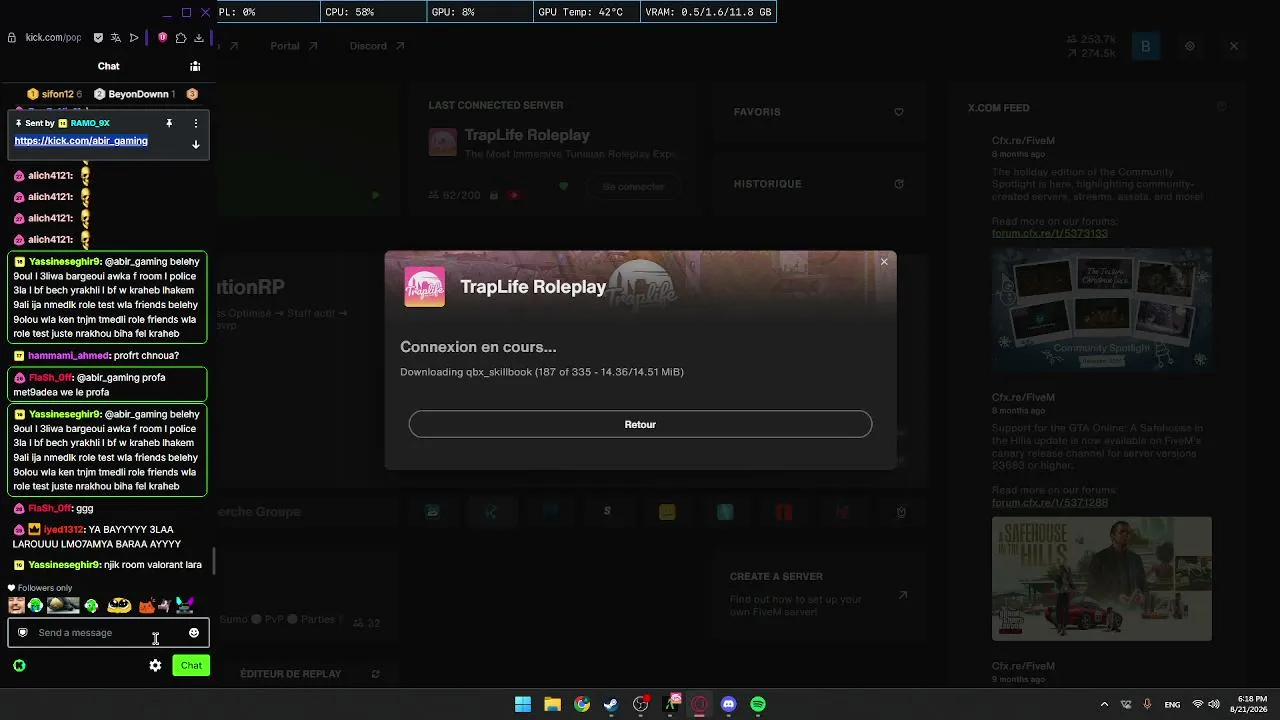Viewport: 1280px width, 720px height.
Task: Open forum.cfx.re/t/5371288 link in X.com feed
Action: click(x=1050, y=503)
